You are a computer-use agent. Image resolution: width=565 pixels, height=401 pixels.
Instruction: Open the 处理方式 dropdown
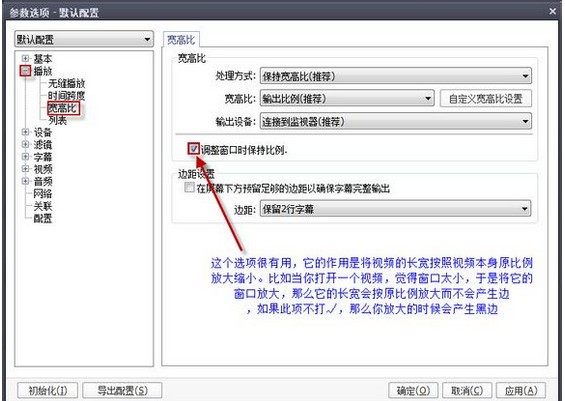(396, 76)
